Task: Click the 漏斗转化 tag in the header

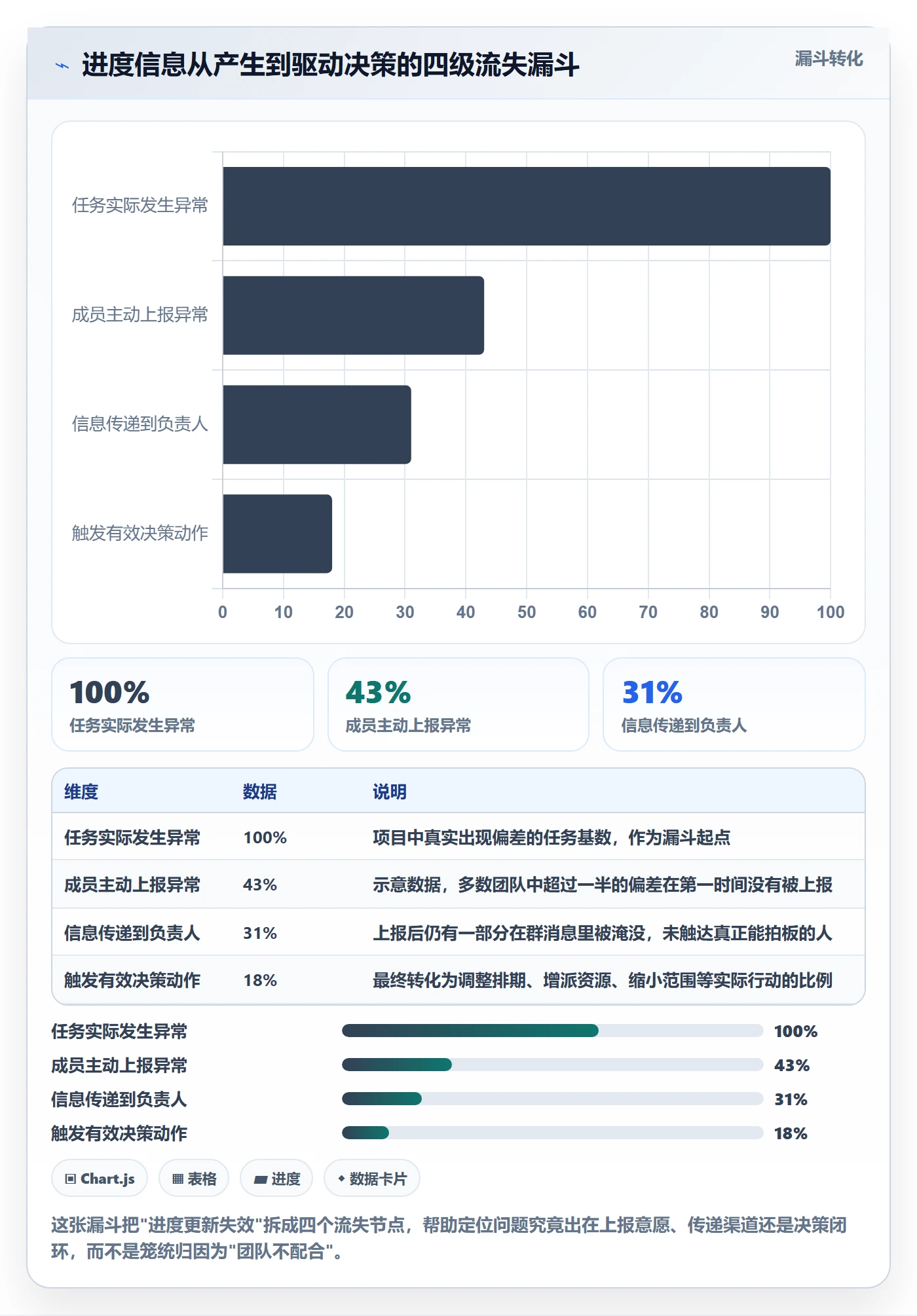Action: click(x=829, y=59)
